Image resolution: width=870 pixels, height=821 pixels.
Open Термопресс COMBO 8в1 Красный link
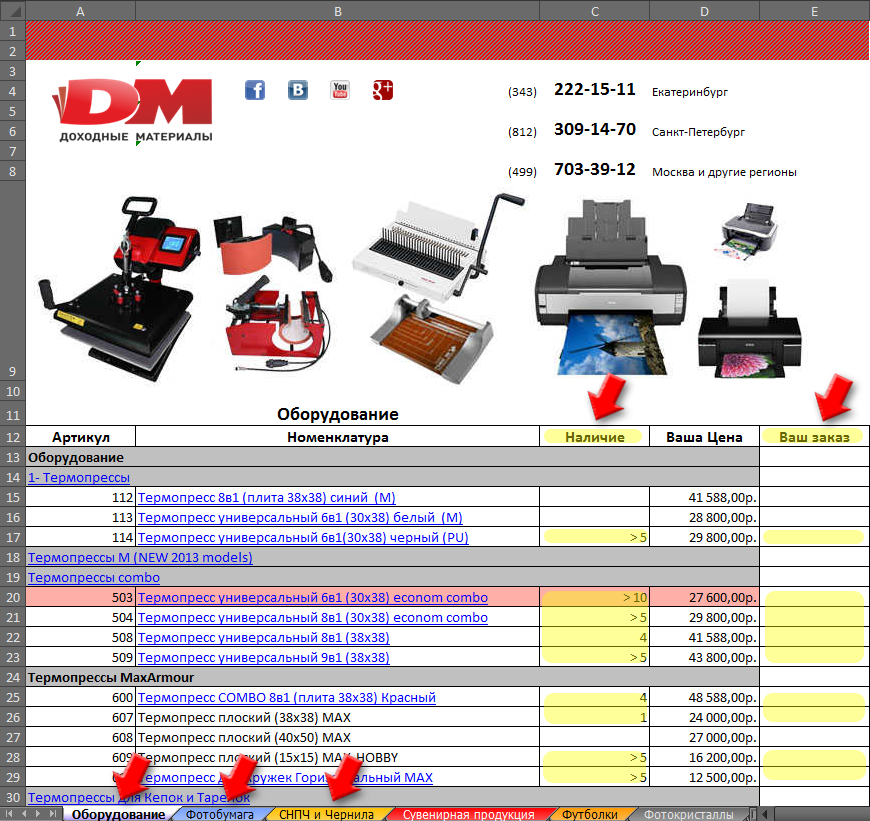pos(286,697)
